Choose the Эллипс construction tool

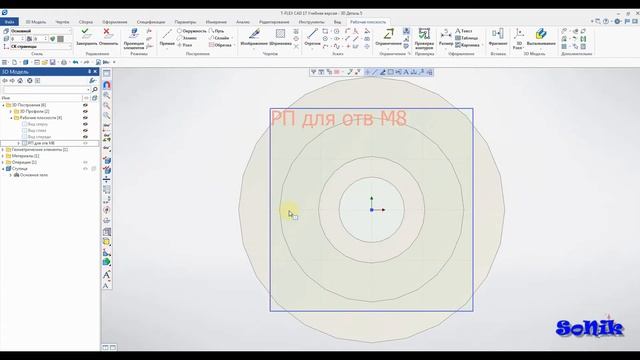(x=188, y=38)
